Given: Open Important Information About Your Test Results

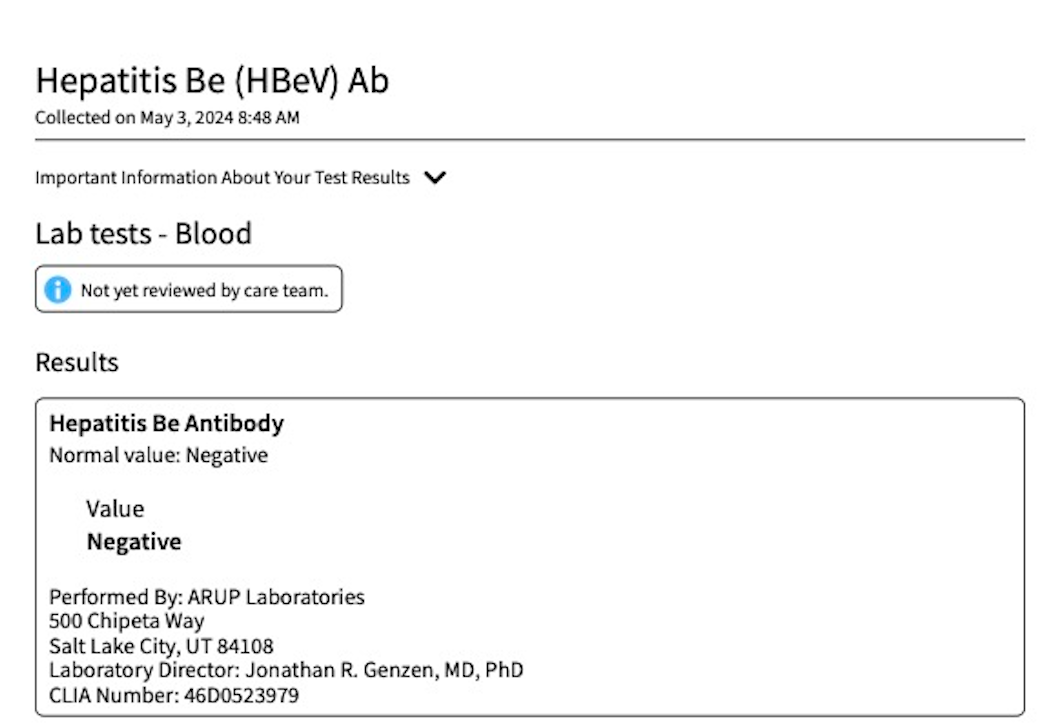Looking at the screenshot, I should [x=223, y=178].
